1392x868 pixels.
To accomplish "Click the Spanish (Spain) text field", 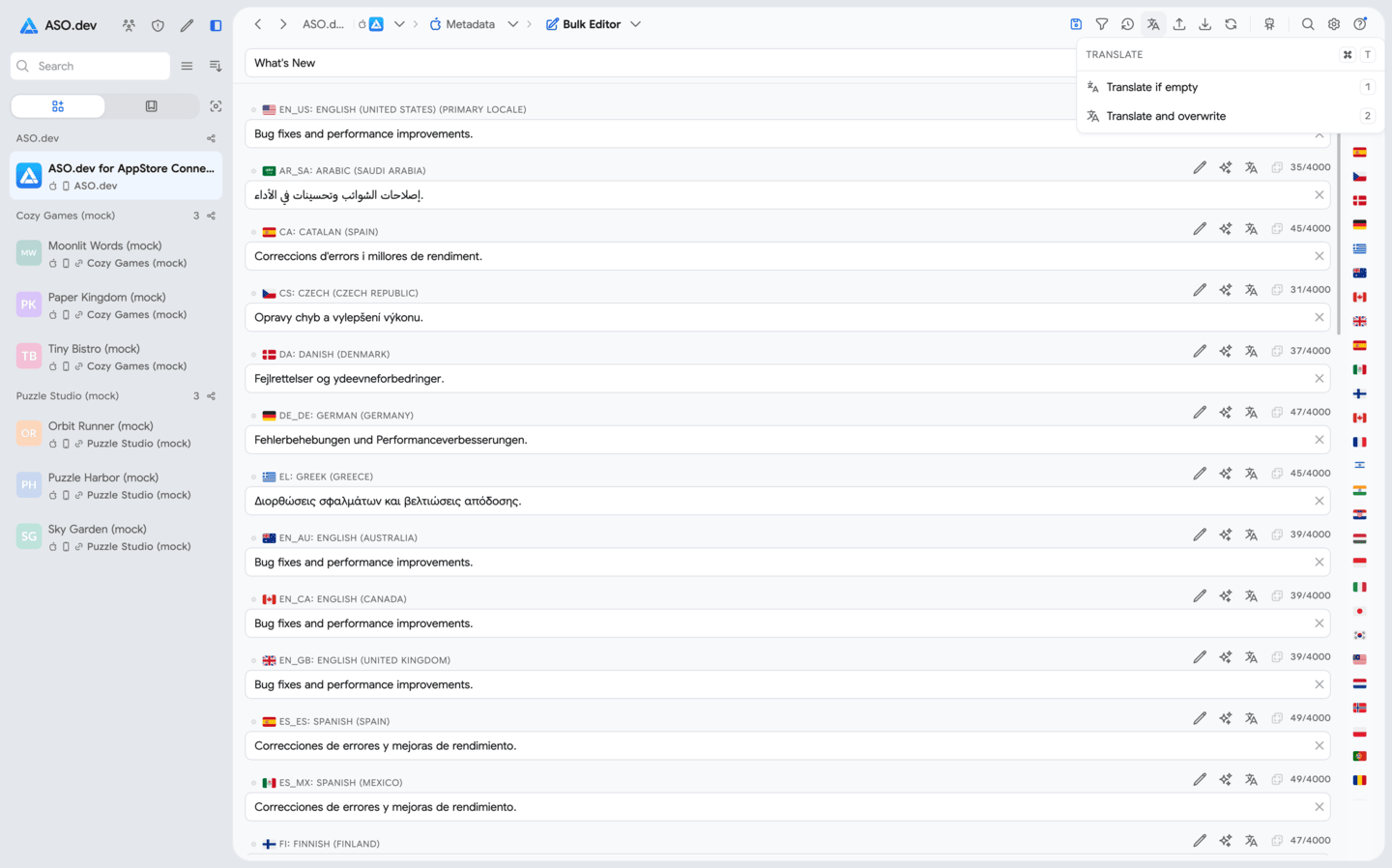I will pyautogui.click(x=788, y=746).
